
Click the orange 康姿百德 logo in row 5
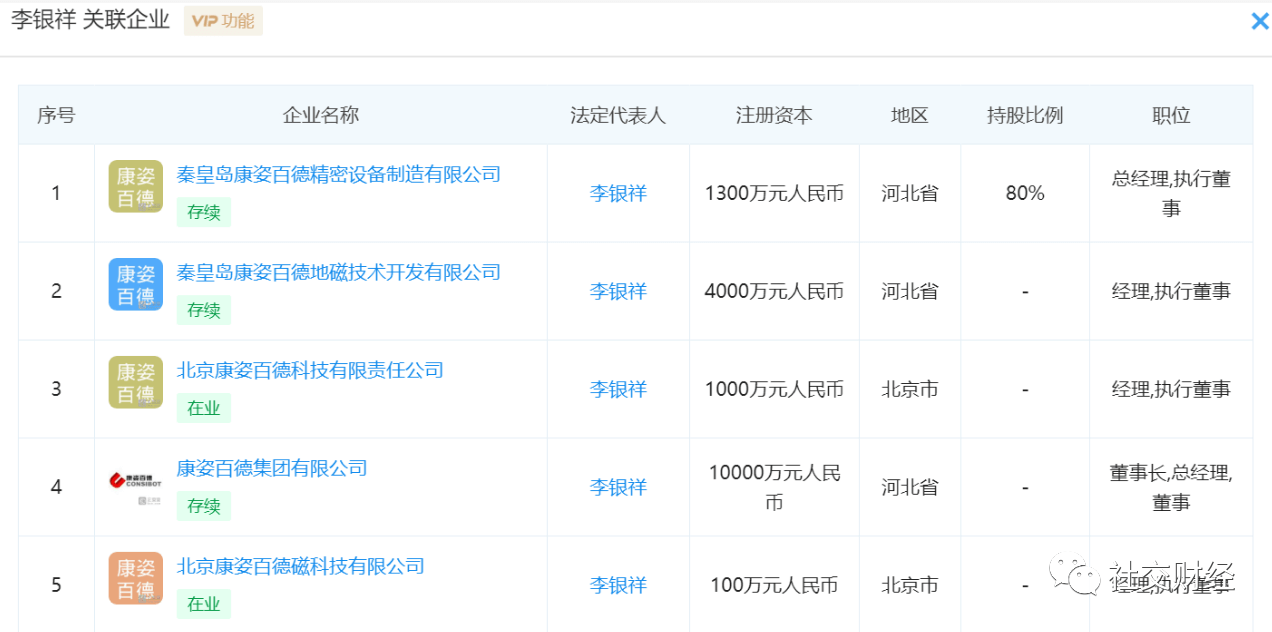(x=136, y=579)
